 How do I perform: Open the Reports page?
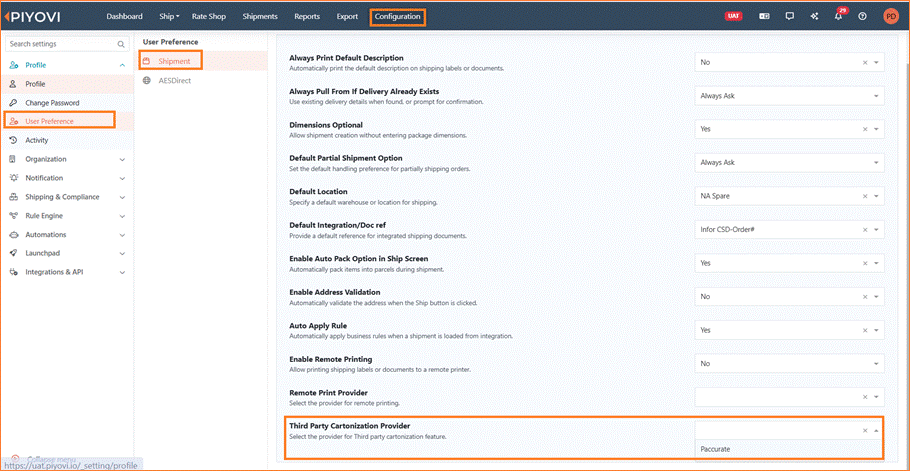click(307, 17)
